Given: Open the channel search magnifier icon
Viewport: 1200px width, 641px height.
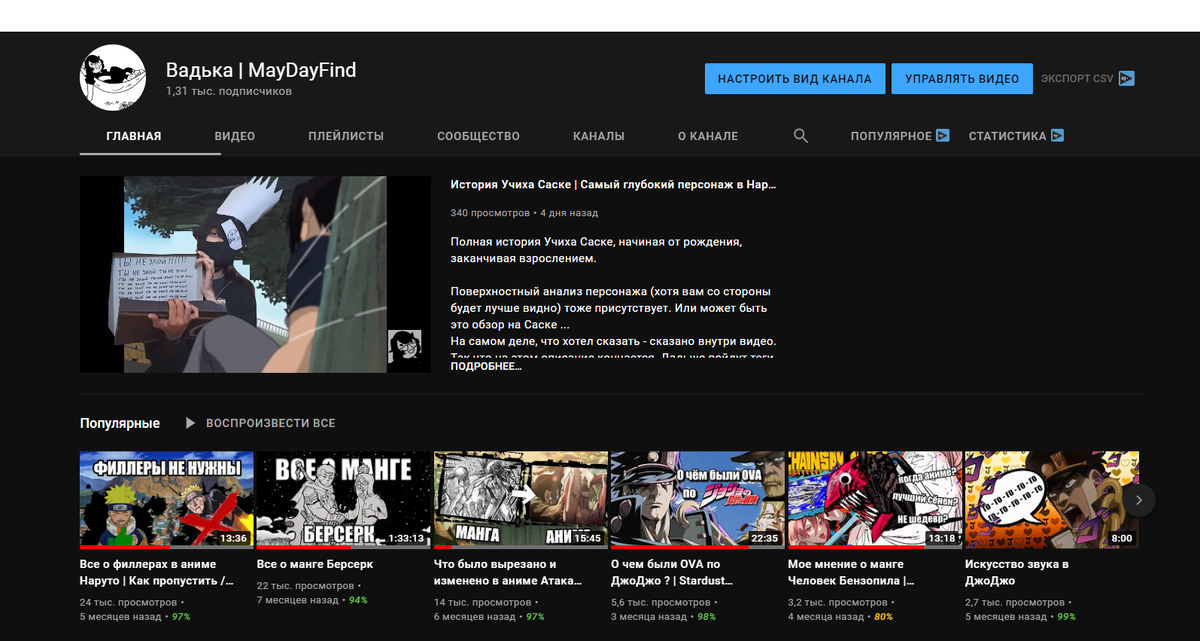Looking at the screenshot, I should pyautogui.click(x=801, y=136).
